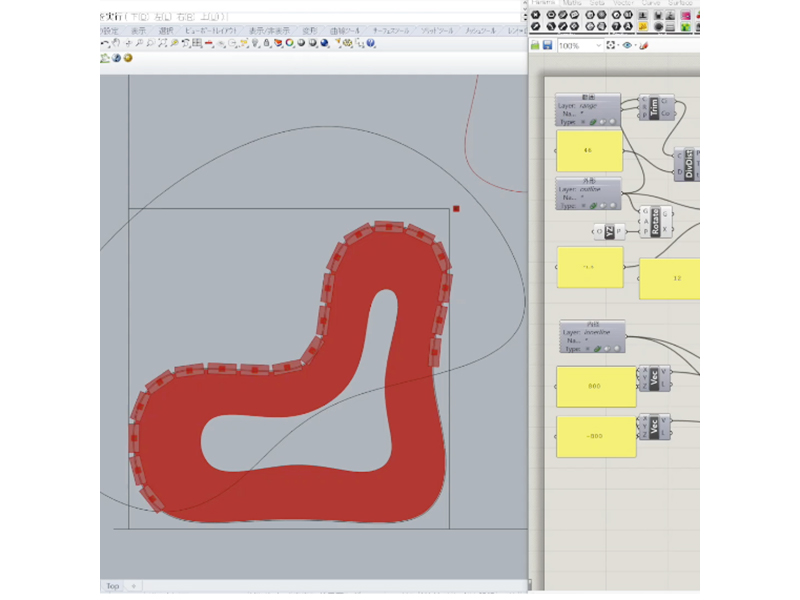The height and width of the screenshot is (600, 800).
Task: Open the 100% zoom level dropdown
Action: point(599,46)
